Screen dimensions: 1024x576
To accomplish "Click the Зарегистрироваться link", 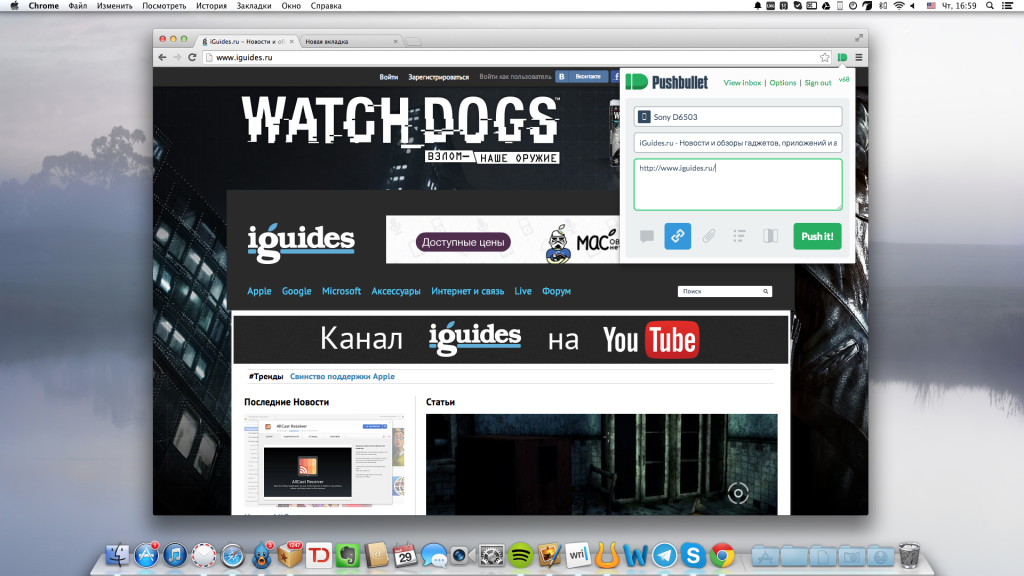I will (x=438, y=77).
